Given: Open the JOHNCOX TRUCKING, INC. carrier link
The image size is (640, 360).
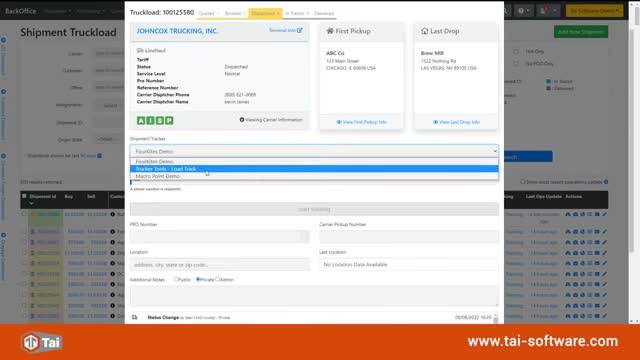Looking at the screenshot, I should 178,31.
